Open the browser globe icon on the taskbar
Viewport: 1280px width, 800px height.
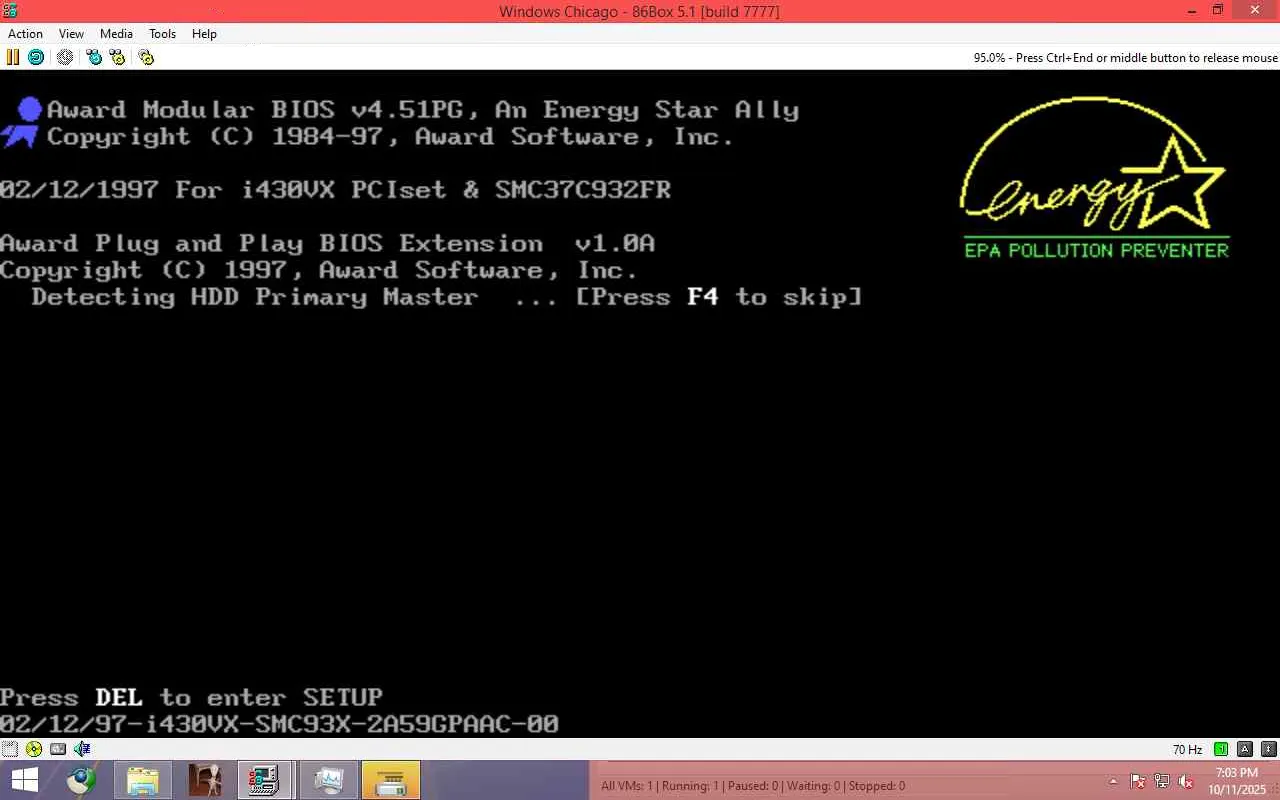click(82, 780)
